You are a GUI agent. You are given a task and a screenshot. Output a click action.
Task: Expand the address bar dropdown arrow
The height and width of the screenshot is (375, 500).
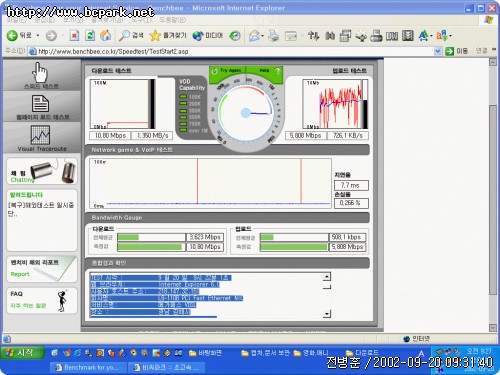coord(437,51)
